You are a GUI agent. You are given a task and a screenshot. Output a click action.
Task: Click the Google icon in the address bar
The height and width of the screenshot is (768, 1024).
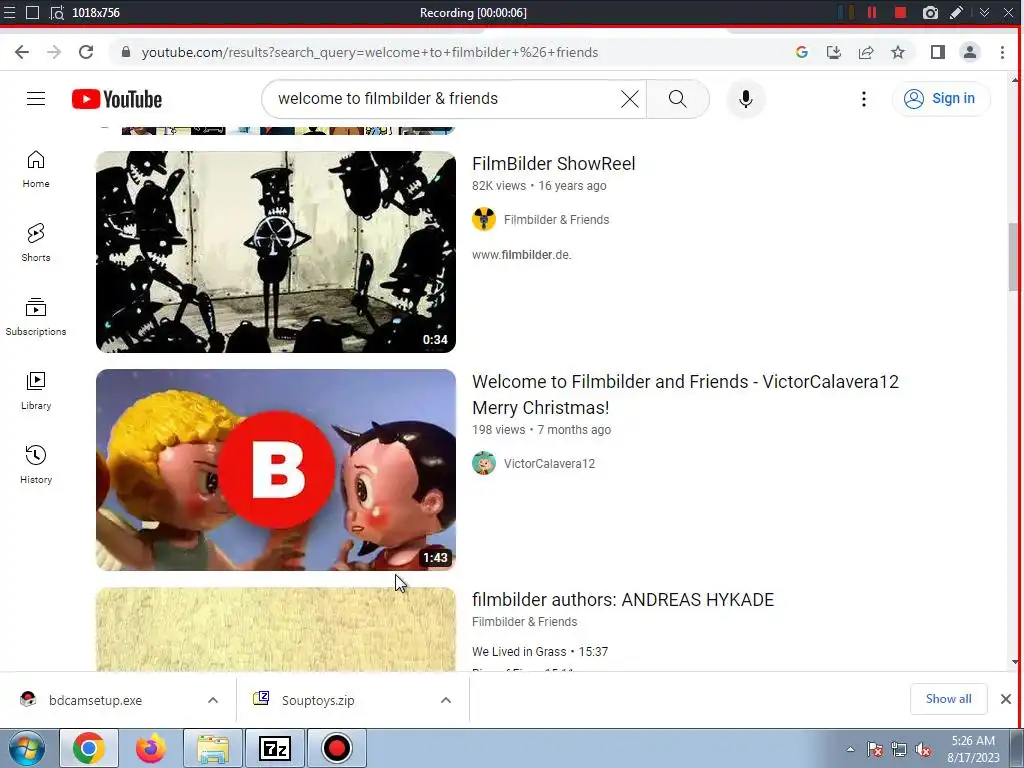[802, 52]
